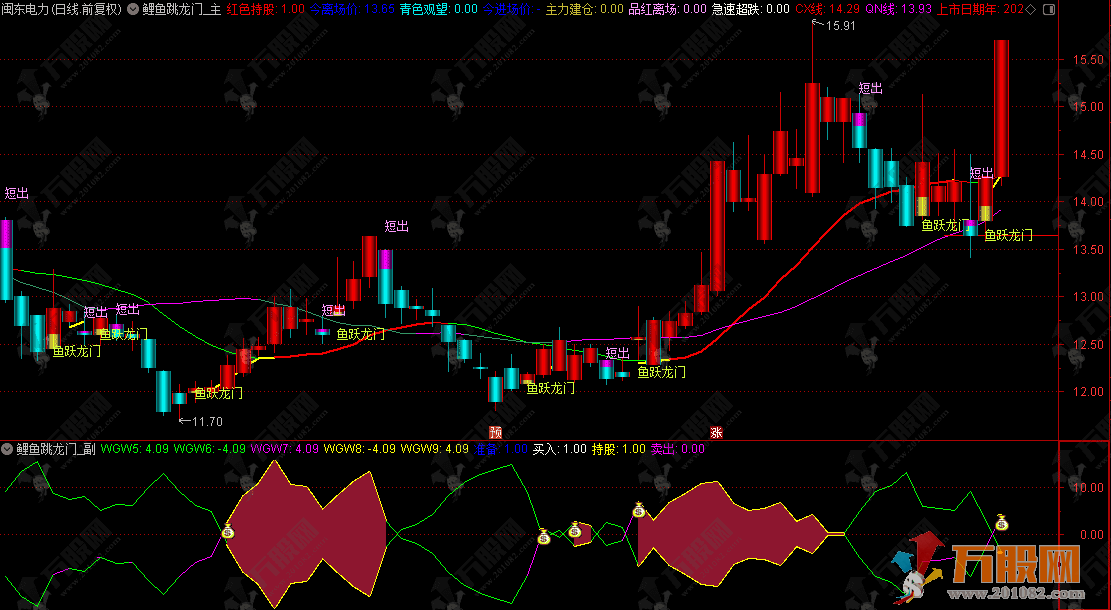Click the rightmost 鱼跃龙门 label near 13.65
This screenshot has width=1111, height=610.
tap(1008, 235)
